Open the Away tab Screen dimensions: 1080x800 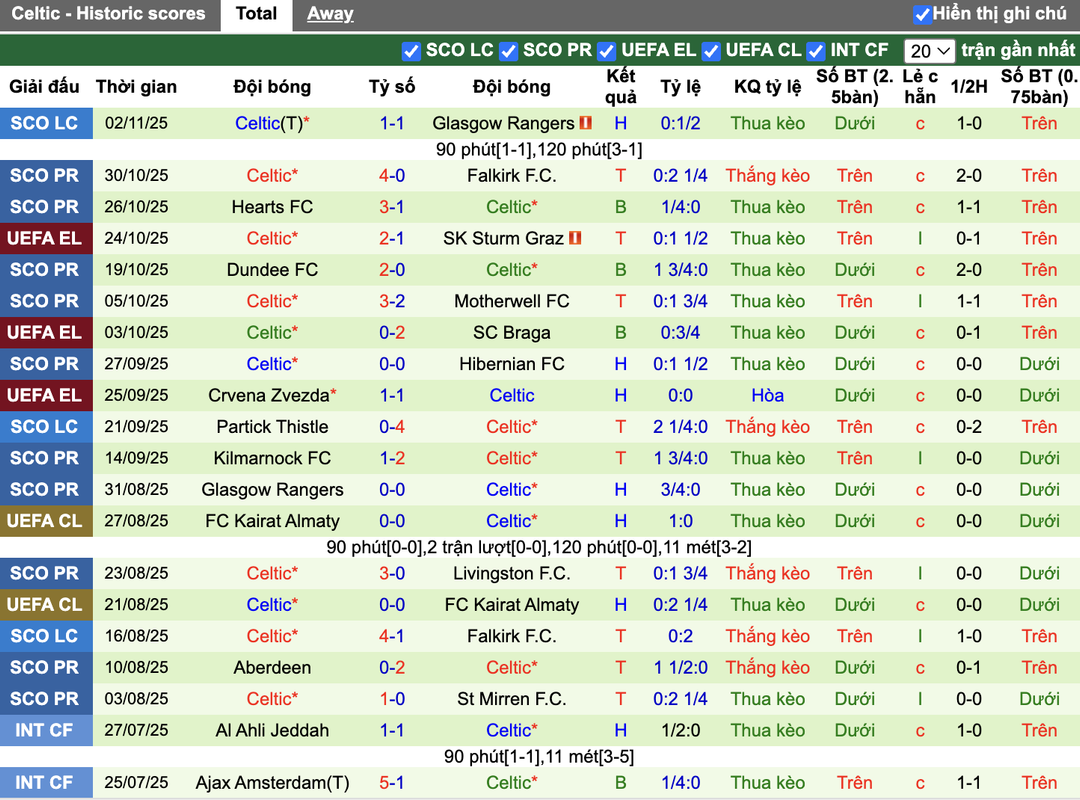(x=330, y=14)
